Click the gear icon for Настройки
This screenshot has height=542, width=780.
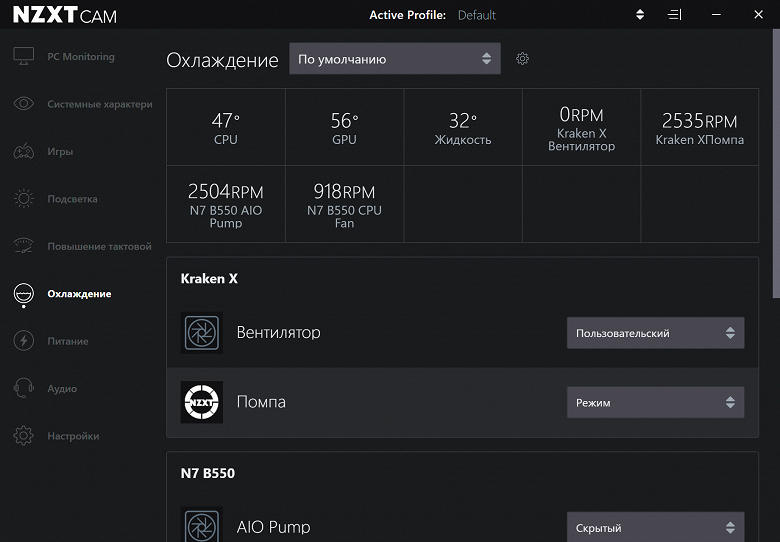(x=23, y=436)
